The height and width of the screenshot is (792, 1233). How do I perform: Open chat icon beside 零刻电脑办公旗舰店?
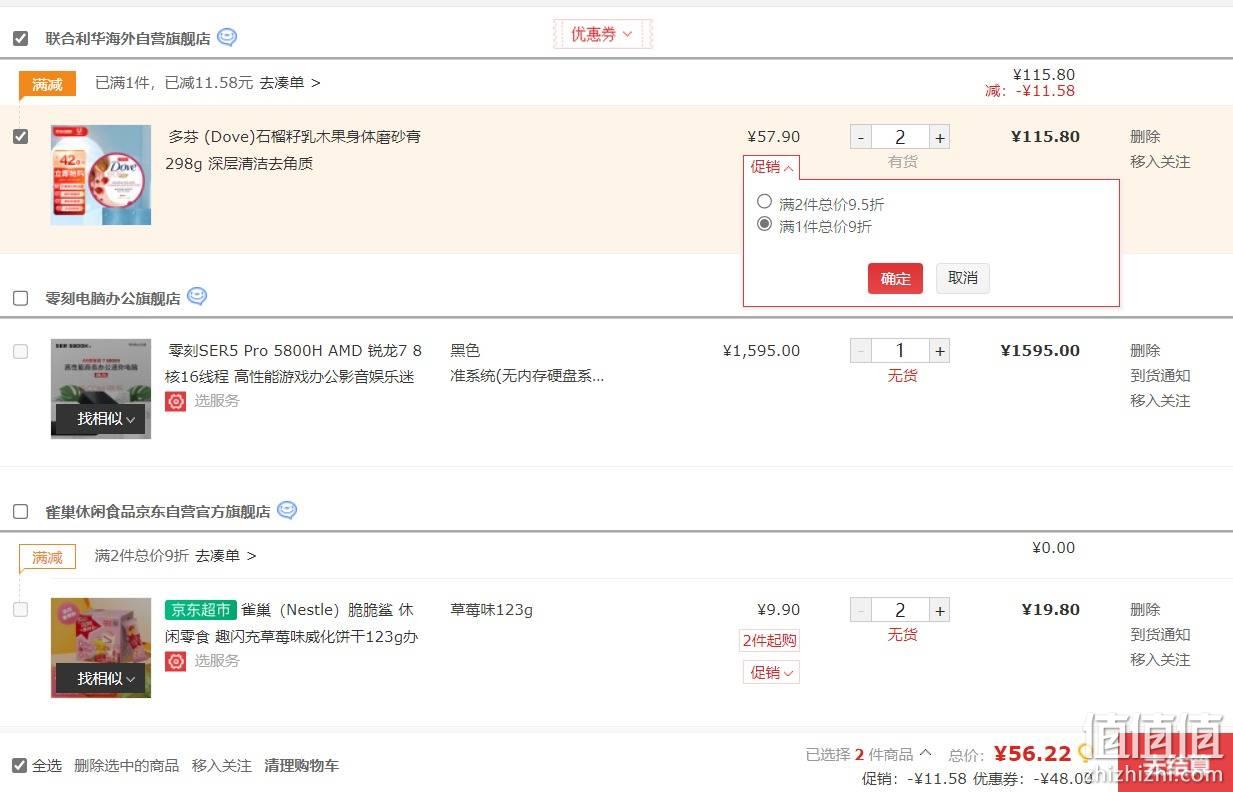point(197,297)
